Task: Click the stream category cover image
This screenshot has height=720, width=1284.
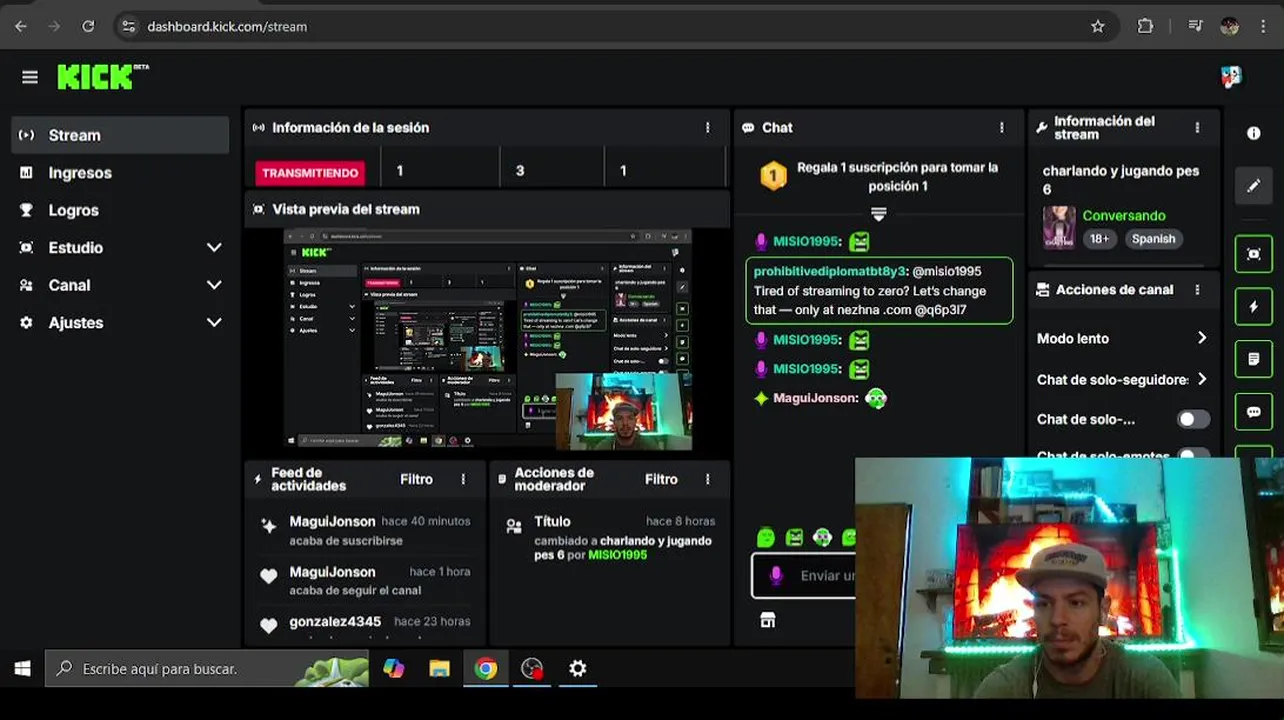Action: tap(1058, 227)
